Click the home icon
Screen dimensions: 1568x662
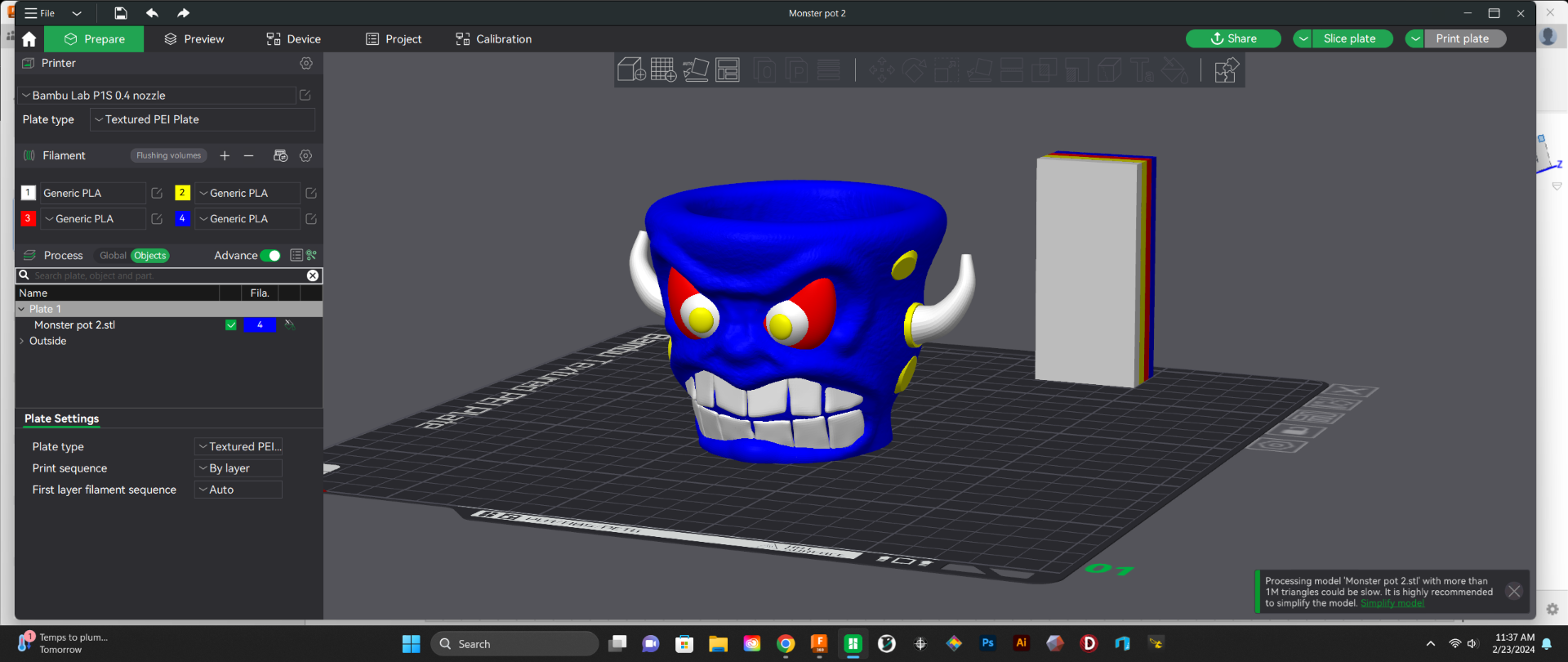click(x=29, y=39)
